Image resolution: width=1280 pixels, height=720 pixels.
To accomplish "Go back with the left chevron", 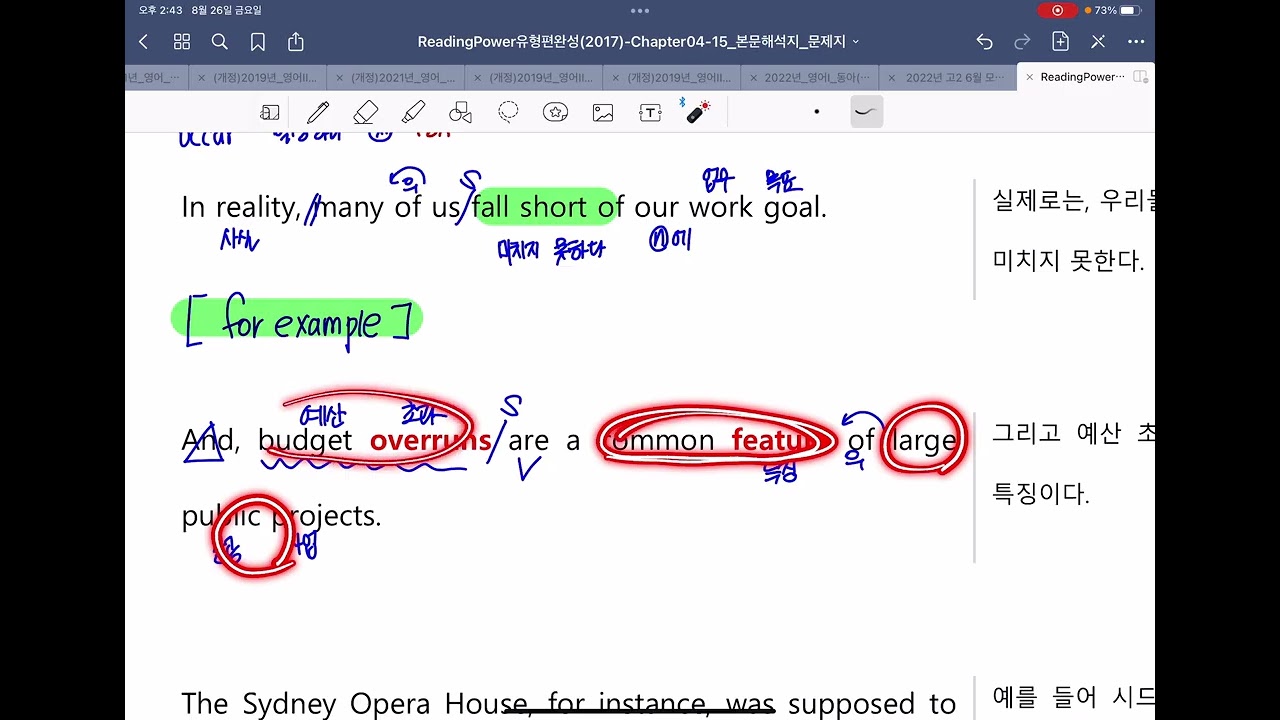I will (x=143, y=42).
